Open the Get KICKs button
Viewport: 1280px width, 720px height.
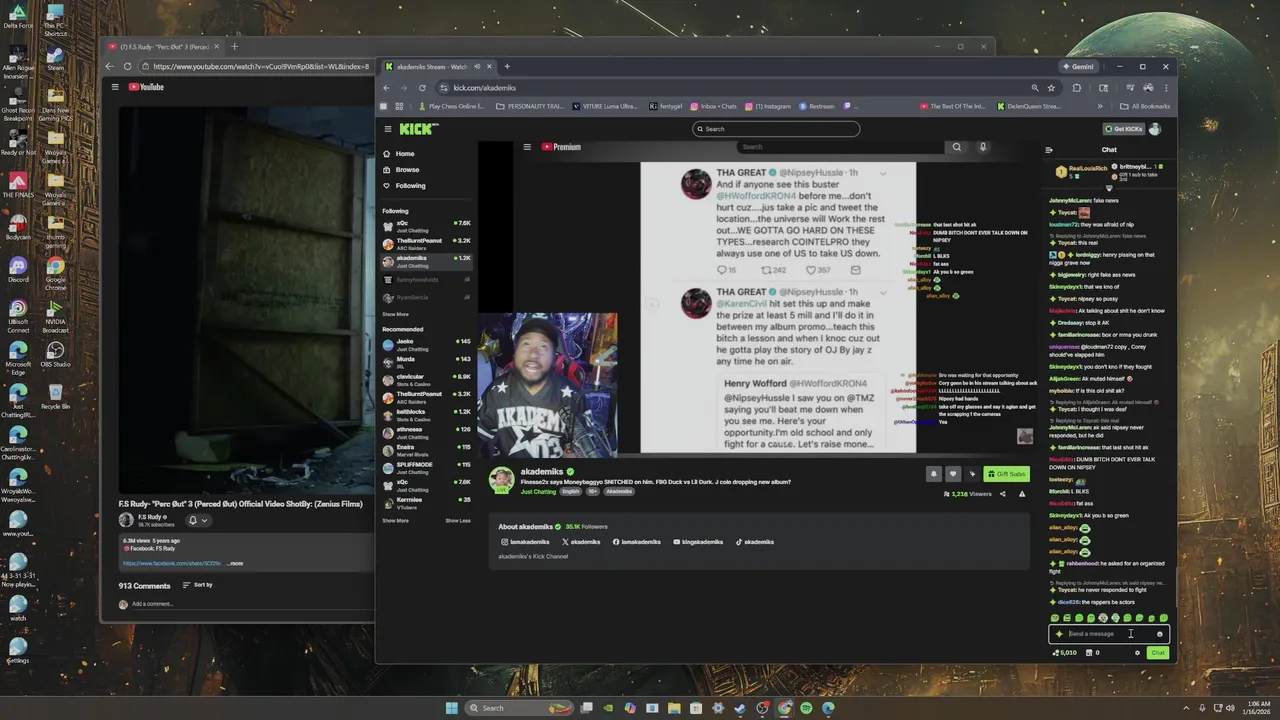pyautogui.click(x=1124, y=129)
